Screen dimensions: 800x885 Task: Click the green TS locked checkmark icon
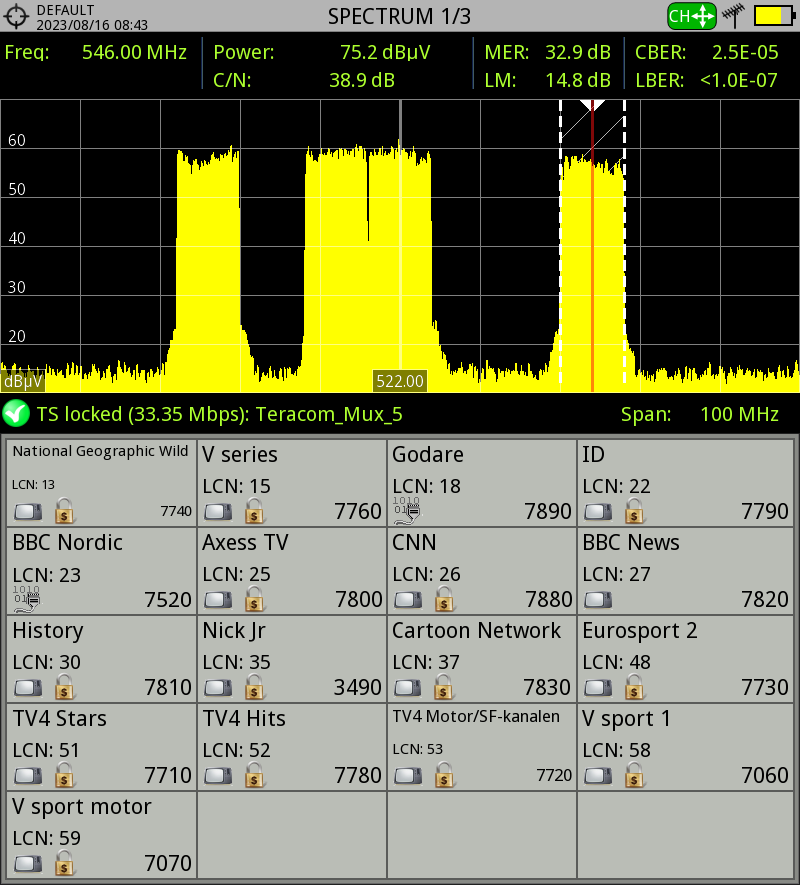coord(16,414)
